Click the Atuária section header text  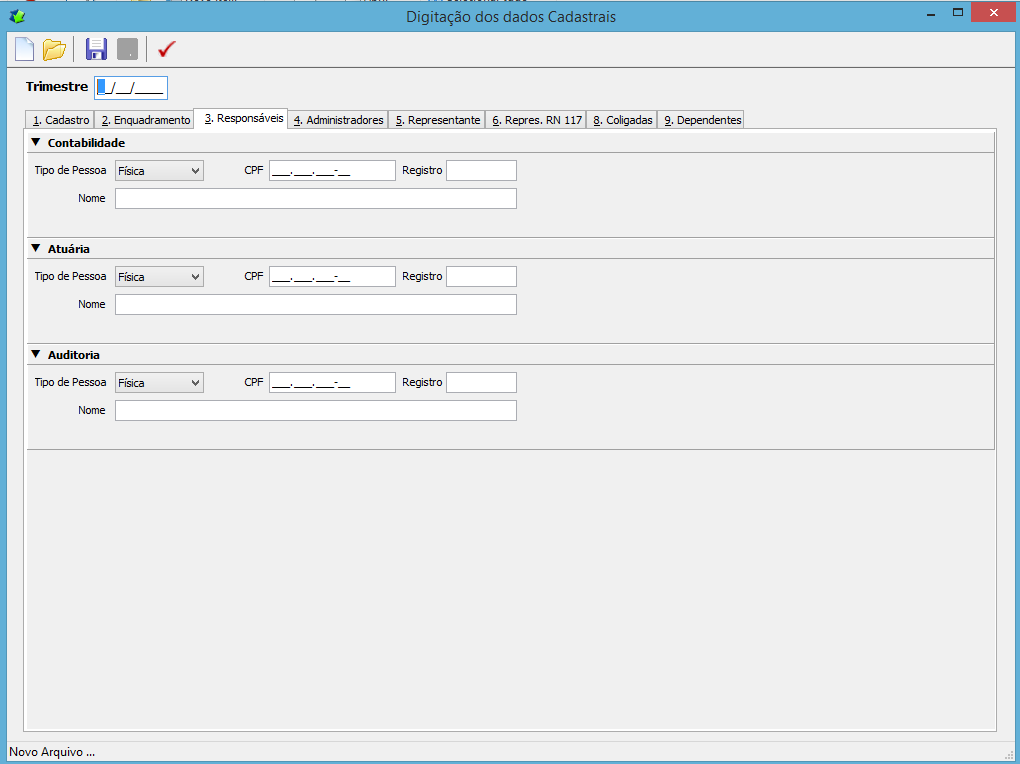click(68, 249)
